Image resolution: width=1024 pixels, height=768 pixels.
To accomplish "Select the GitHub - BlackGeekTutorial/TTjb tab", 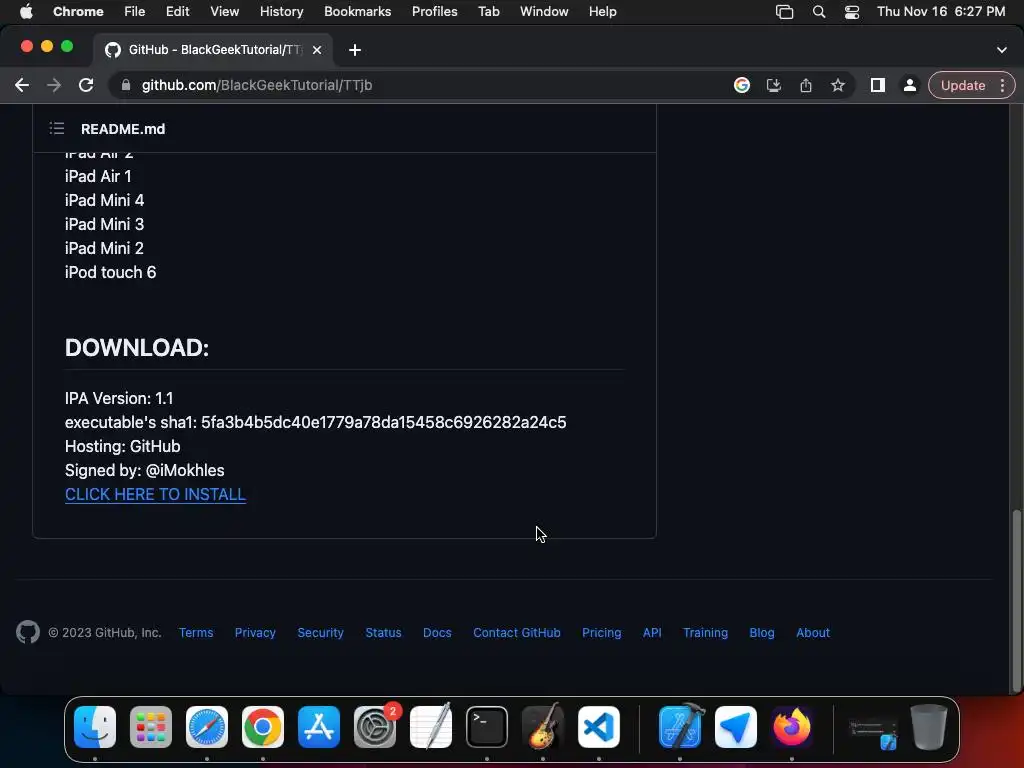I will [x=214, y=50].
